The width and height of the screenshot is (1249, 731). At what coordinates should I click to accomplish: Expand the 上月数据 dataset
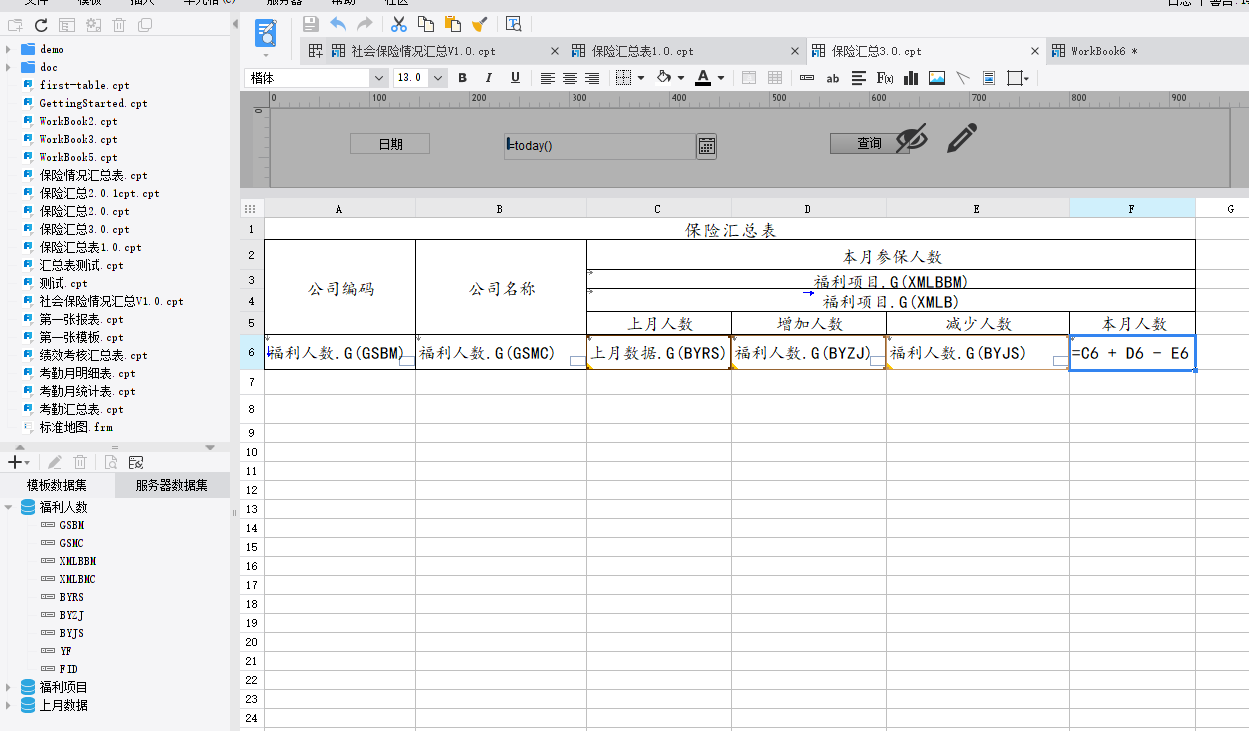coord(8,705)
